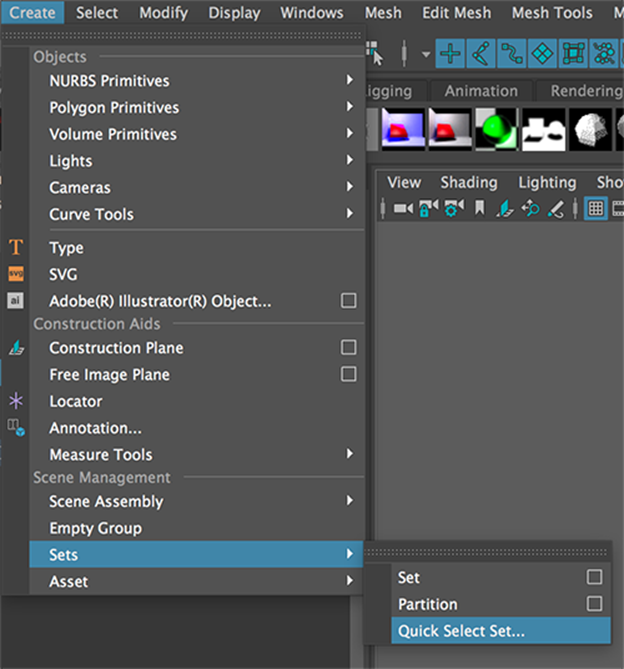Toggle the viewport grid icon
624x669 pixels.
point(595,209)
